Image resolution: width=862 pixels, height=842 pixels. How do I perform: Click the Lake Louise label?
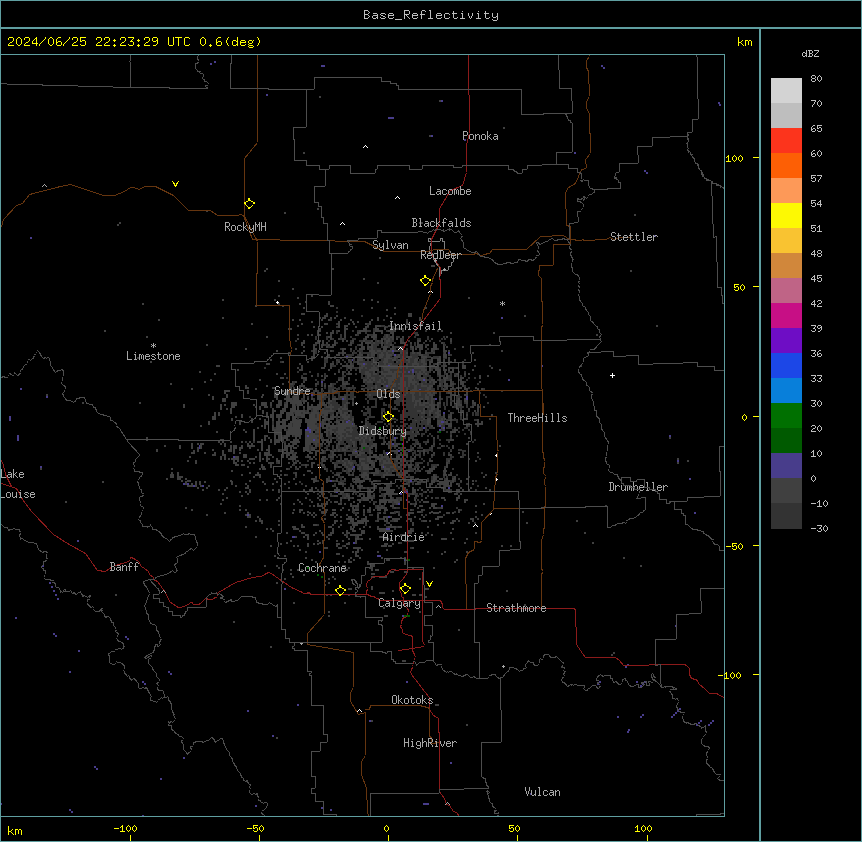pyautogui.click(x=18, y=484)
